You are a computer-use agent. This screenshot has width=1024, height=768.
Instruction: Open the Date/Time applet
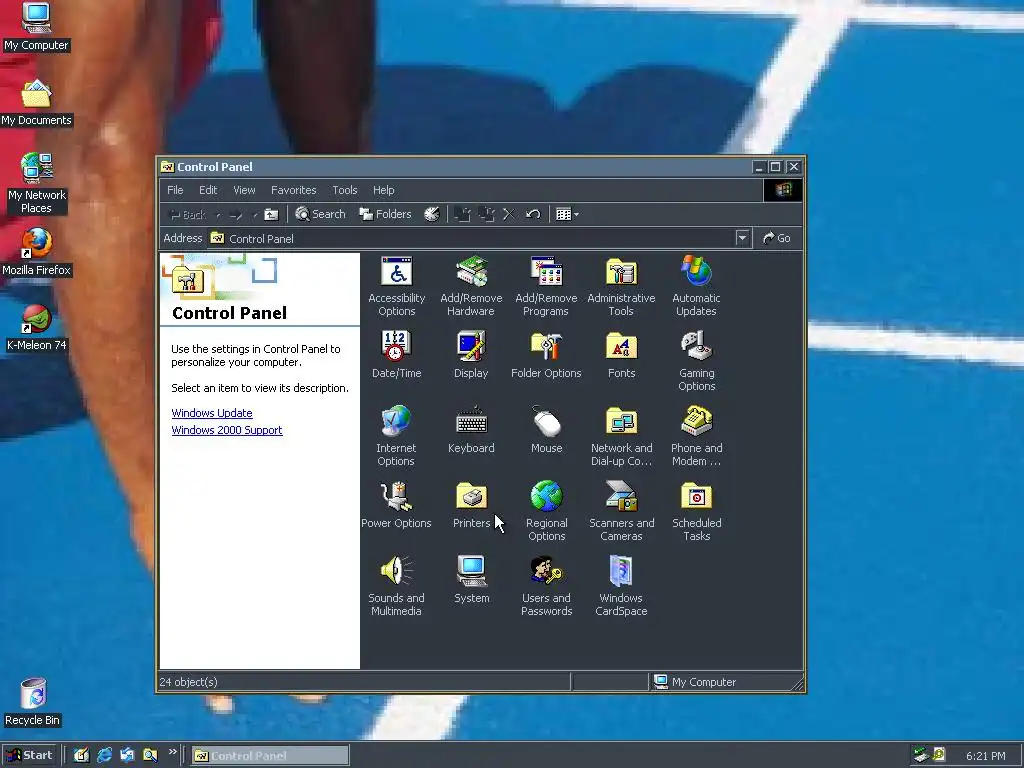(396, 355)
